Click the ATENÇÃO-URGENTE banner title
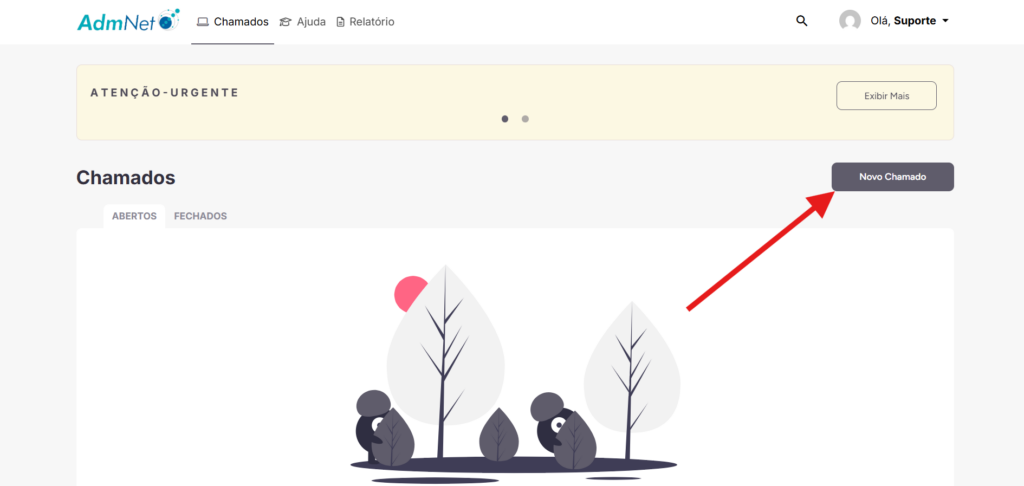The height and width of the screenshot is (486, 1024). pyautogui.click(x=165, y=93)
